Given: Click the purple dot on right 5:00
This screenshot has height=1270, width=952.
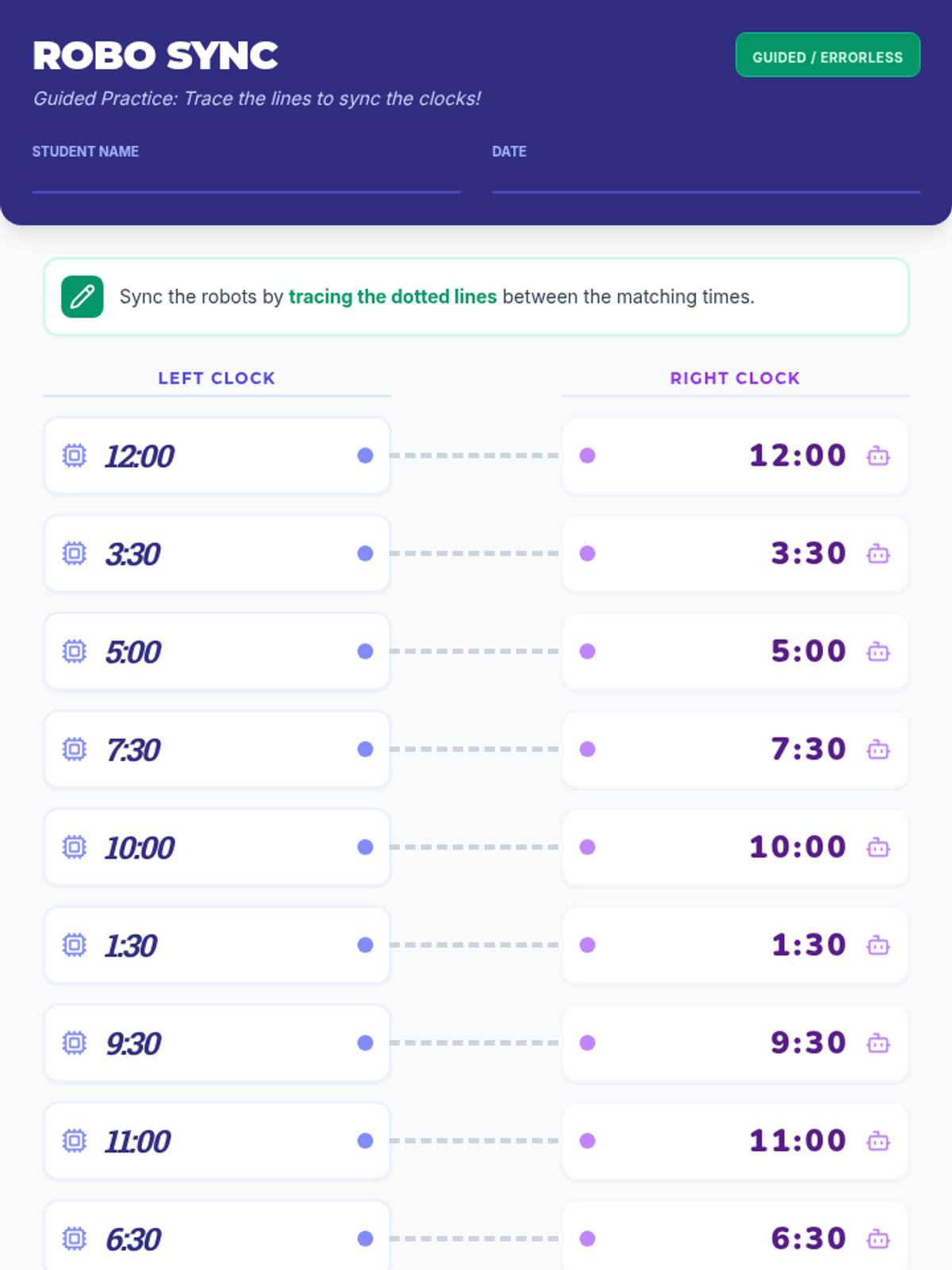Looking at the screenshot, I should (588, 652).
